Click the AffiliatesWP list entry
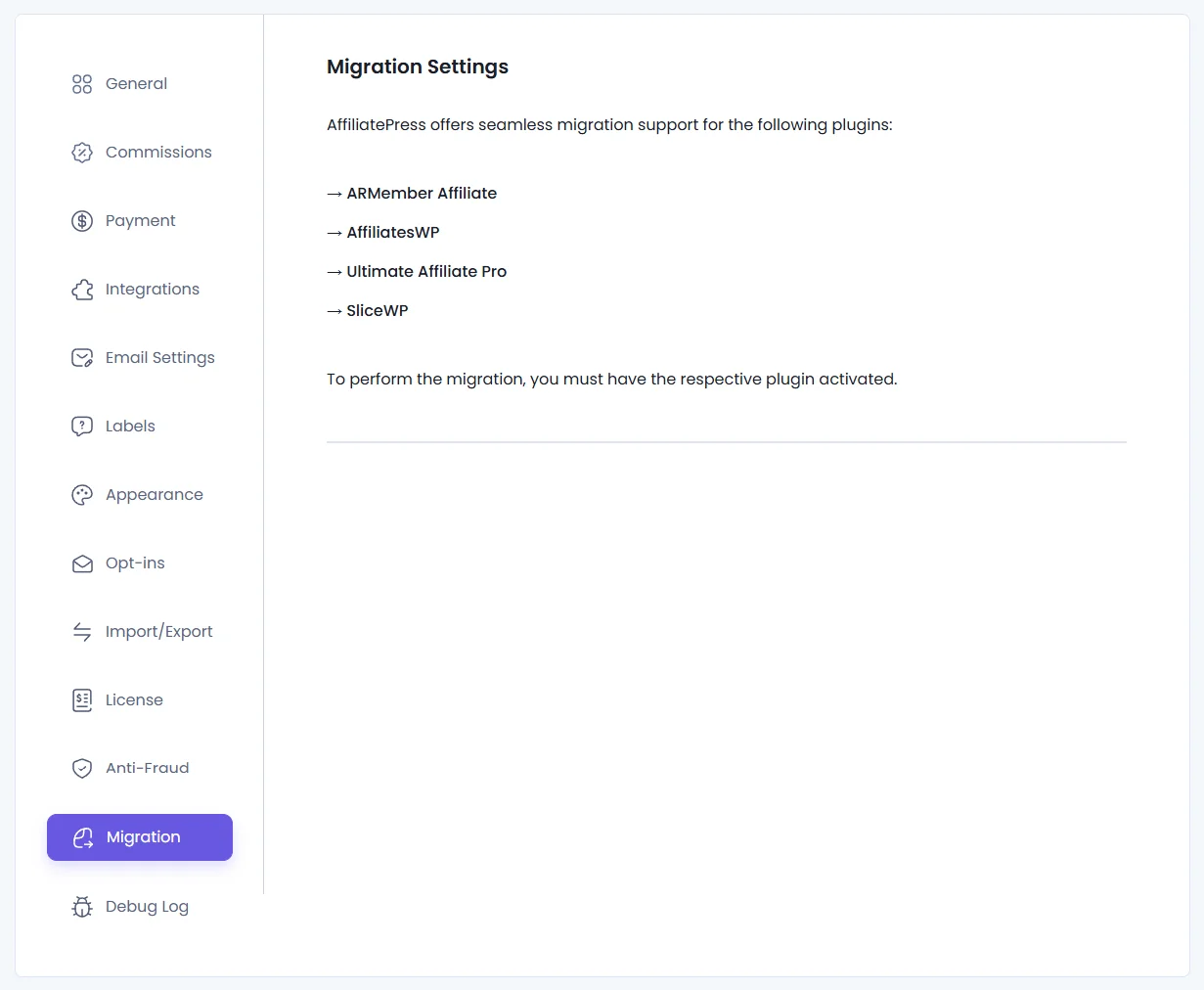This screenshot has height=990, width=1204. (383, 232)
